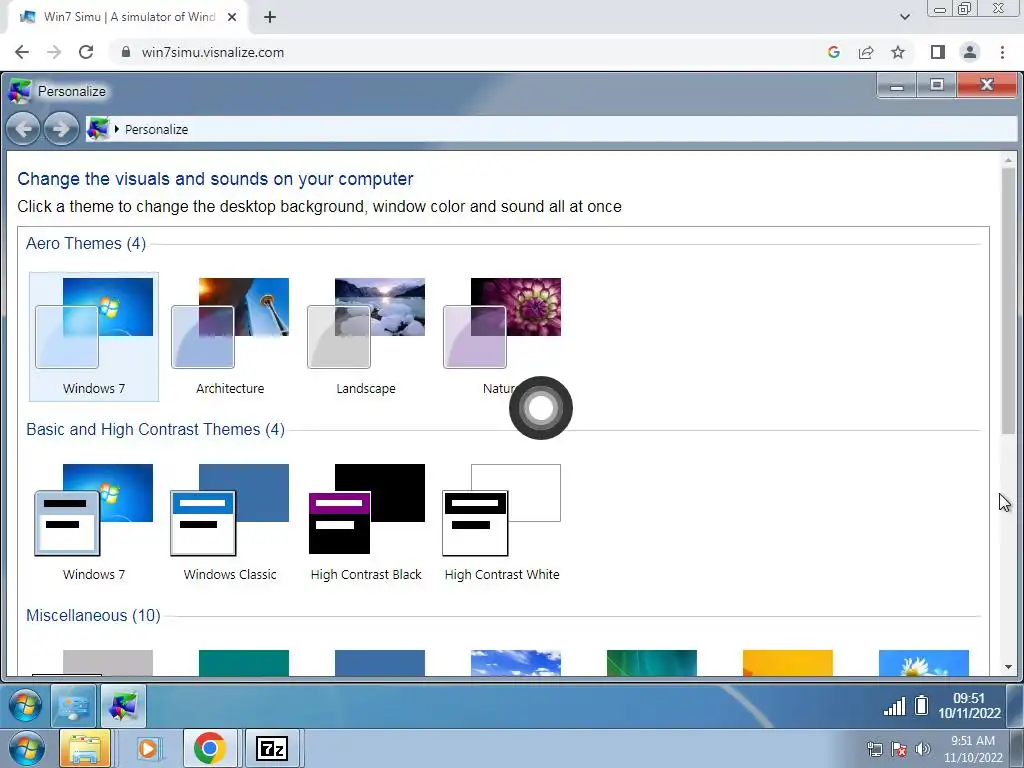1024x768 pixels.
Task: Open the browser side panel
Action: click(938, 52)
